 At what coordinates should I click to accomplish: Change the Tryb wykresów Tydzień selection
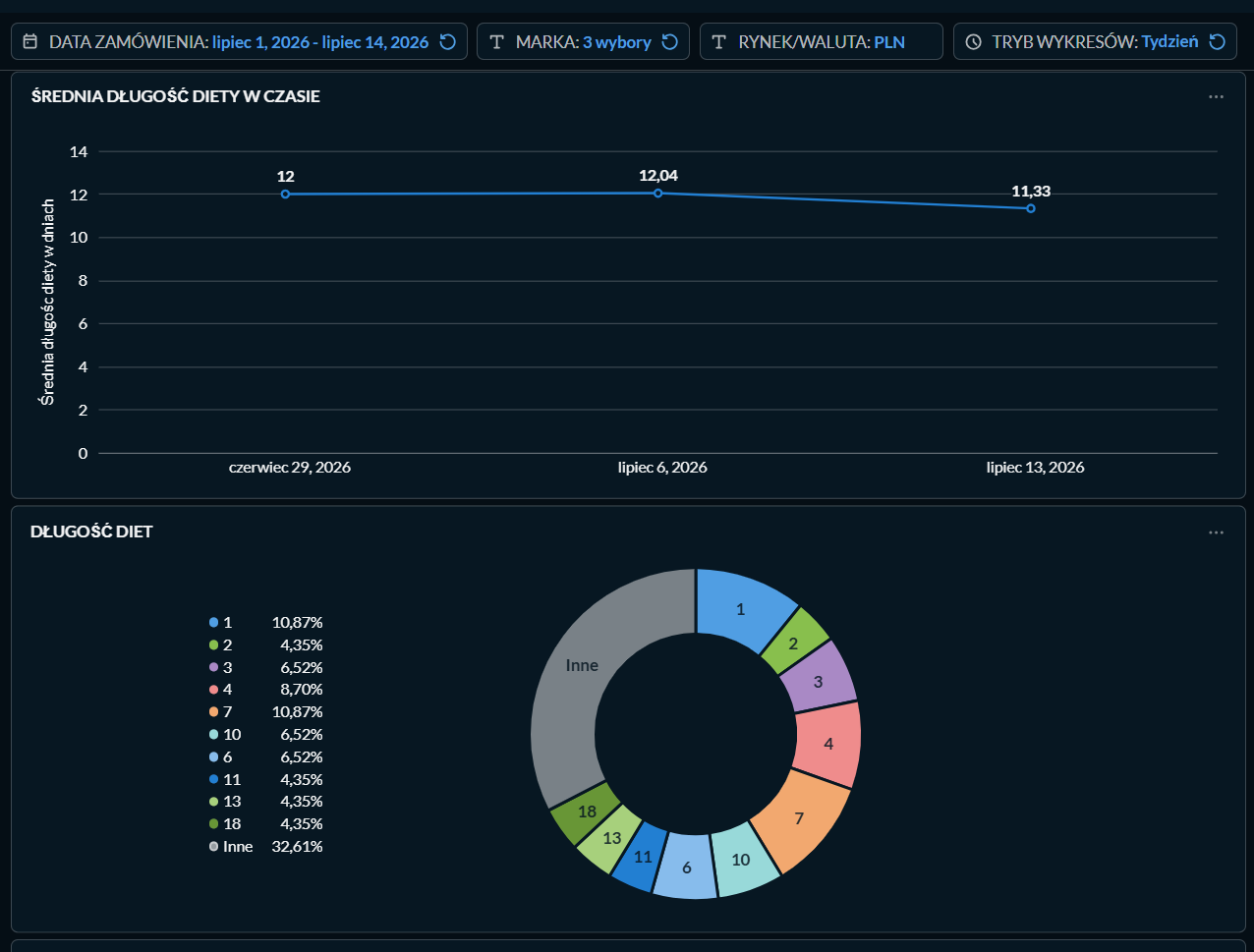click(1095, 41)
